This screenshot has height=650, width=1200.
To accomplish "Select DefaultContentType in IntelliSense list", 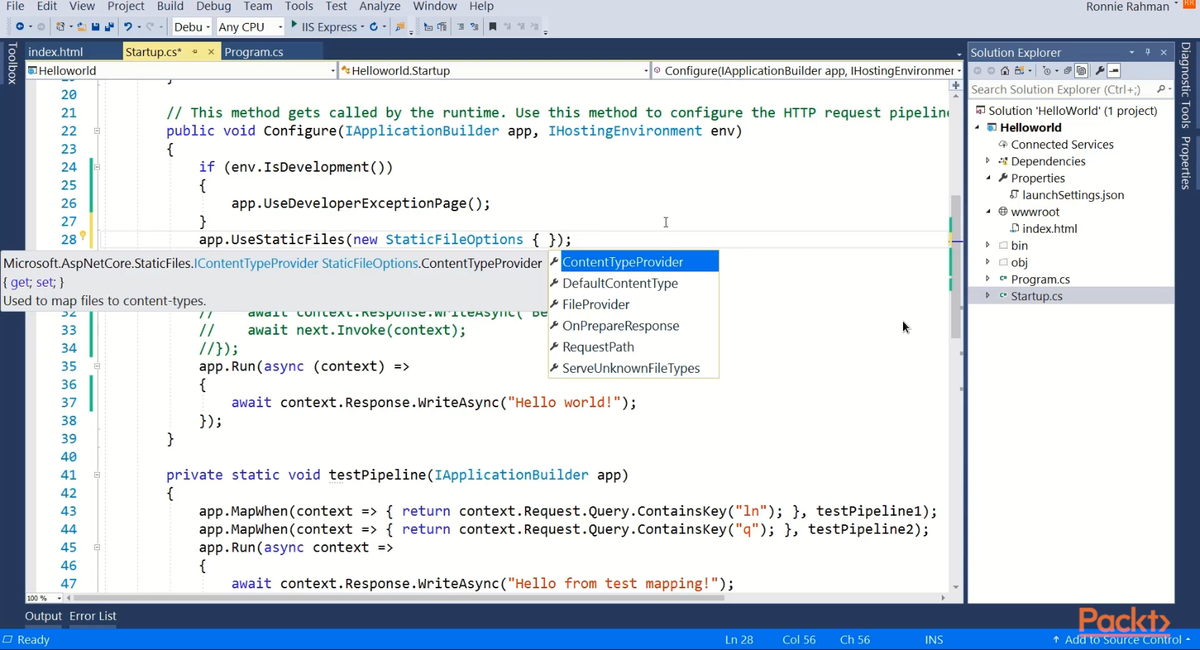I will 633,283.
